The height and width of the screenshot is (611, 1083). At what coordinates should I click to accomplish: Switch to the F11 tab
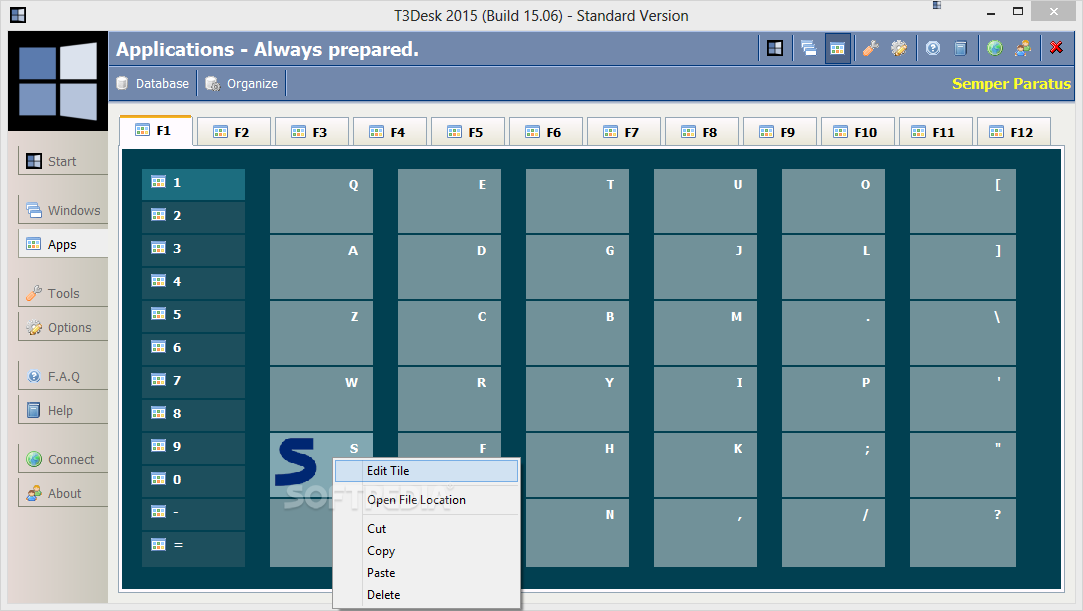click(x=936, y=132)
